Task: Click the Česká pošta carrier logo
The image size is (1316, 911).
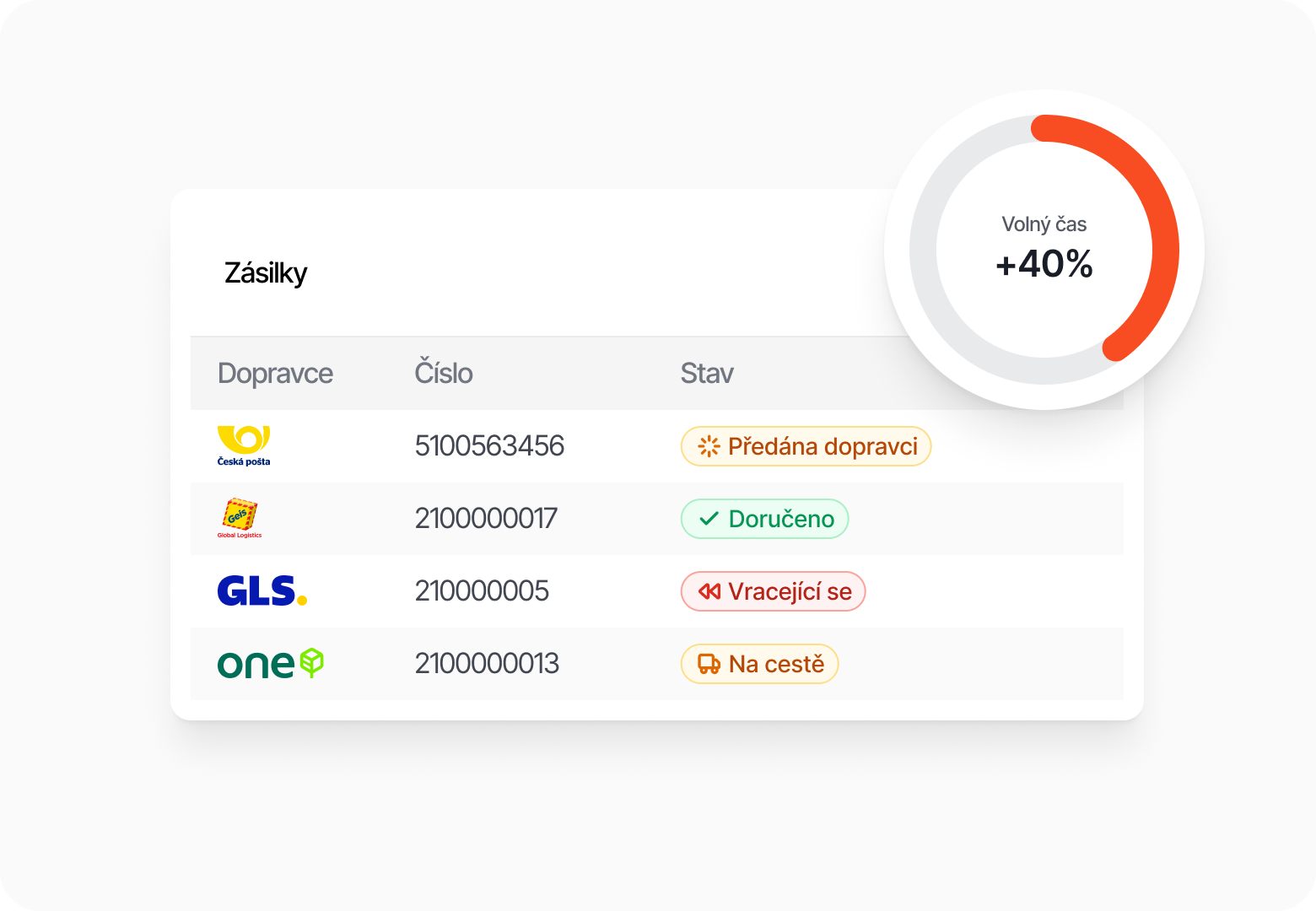Action: point(244,445)
